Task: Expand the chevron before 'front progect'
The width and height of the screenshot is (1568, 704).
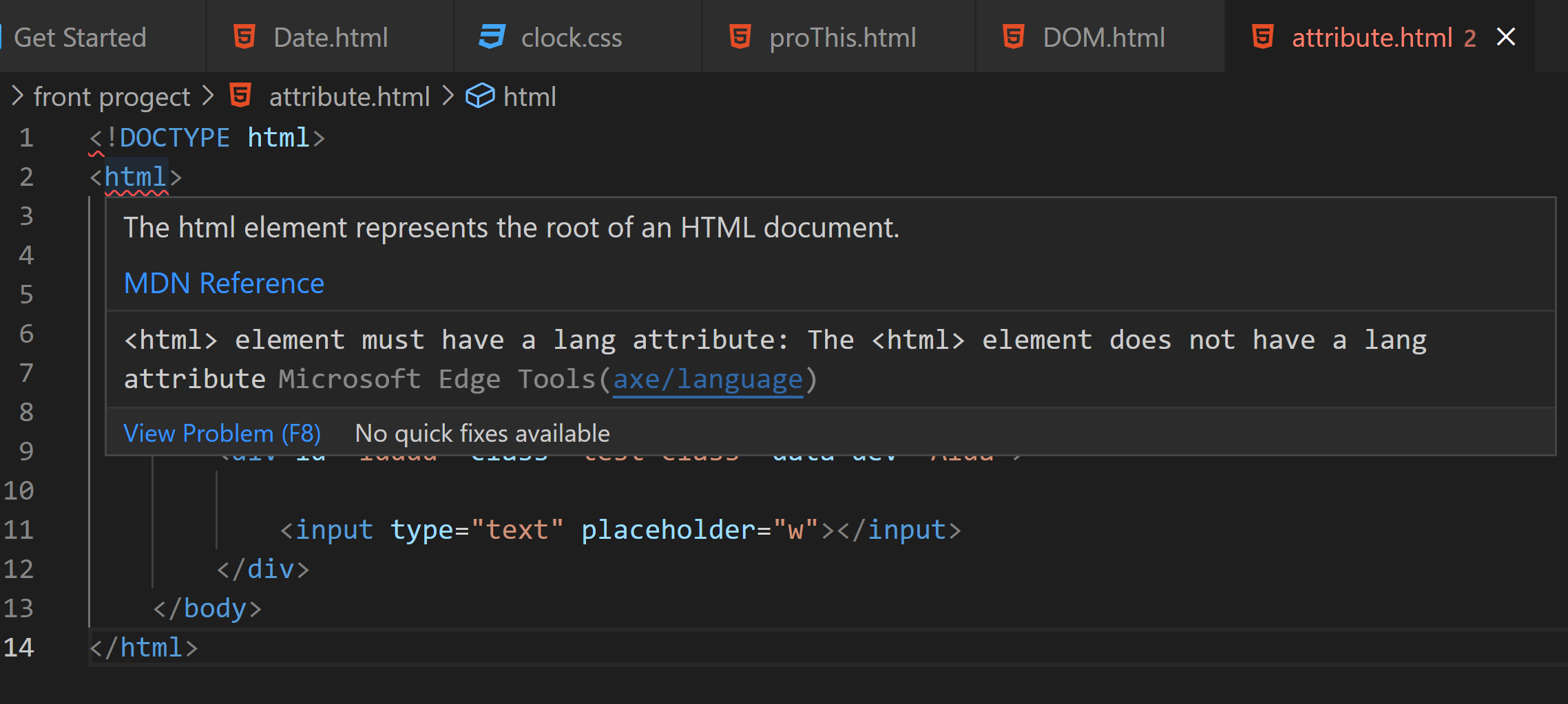Action: [17, 96]
